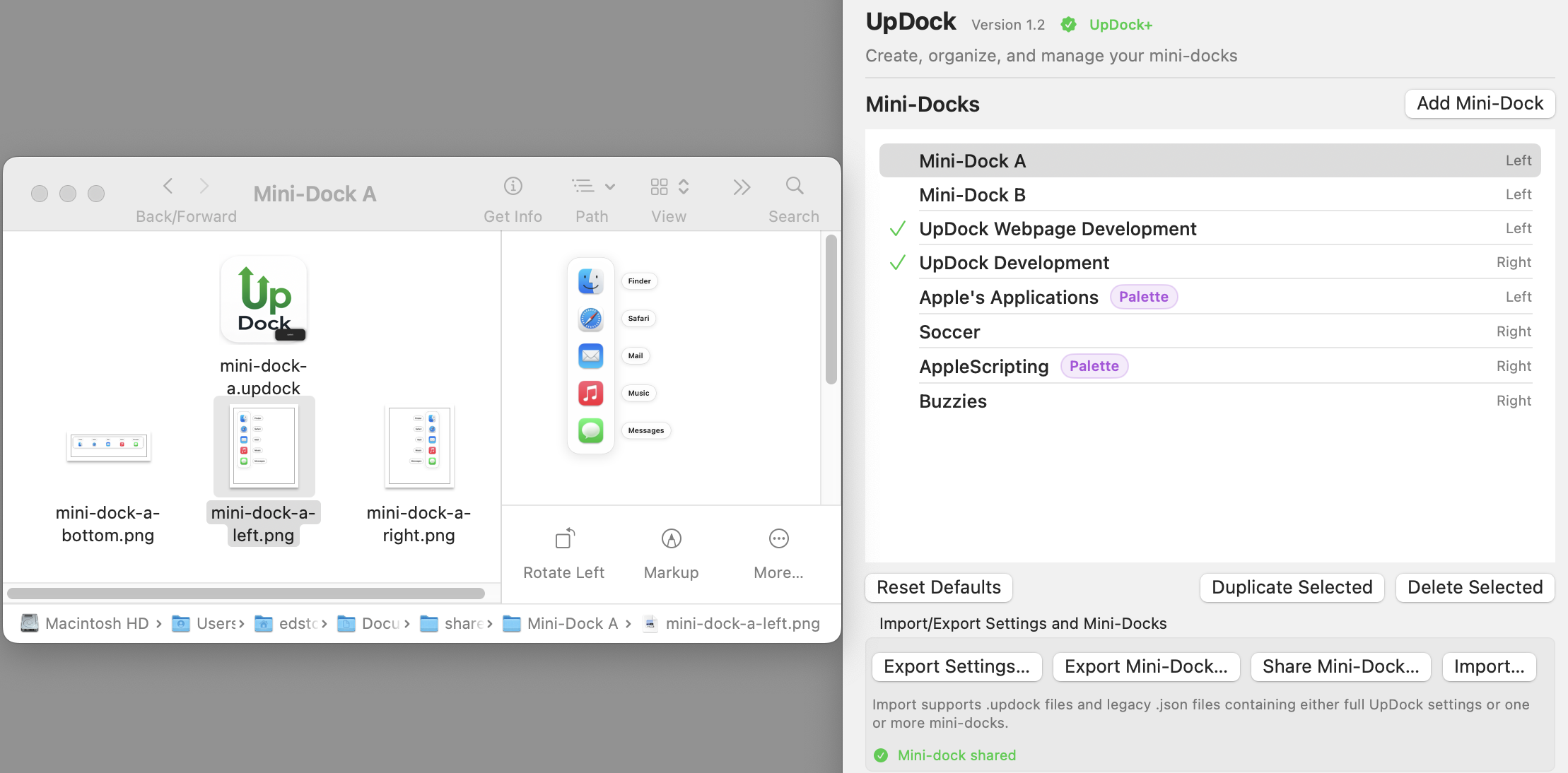1568x773 pixels.
Task: Click the shared folder in the path bar
Action: [x=452, y=623]
